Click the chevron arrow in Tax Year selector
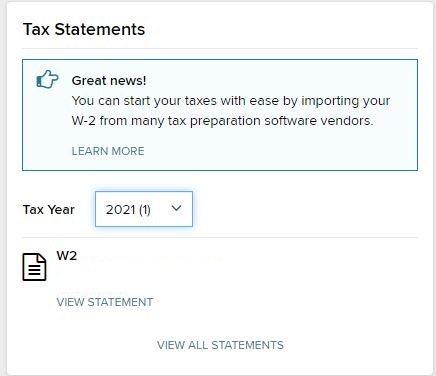Image resolution: width=436 pixels, height=376 pixels. pos(176,208)
